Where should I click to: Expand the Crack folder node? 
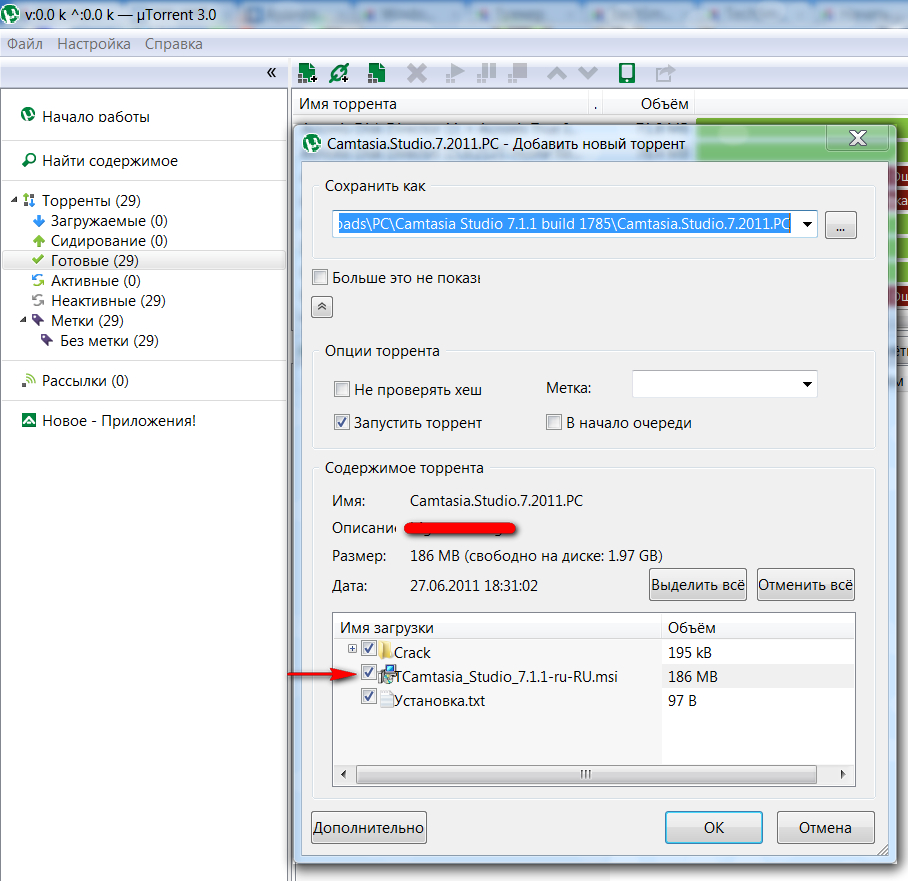pyautogui.click(x=352, y=649)
